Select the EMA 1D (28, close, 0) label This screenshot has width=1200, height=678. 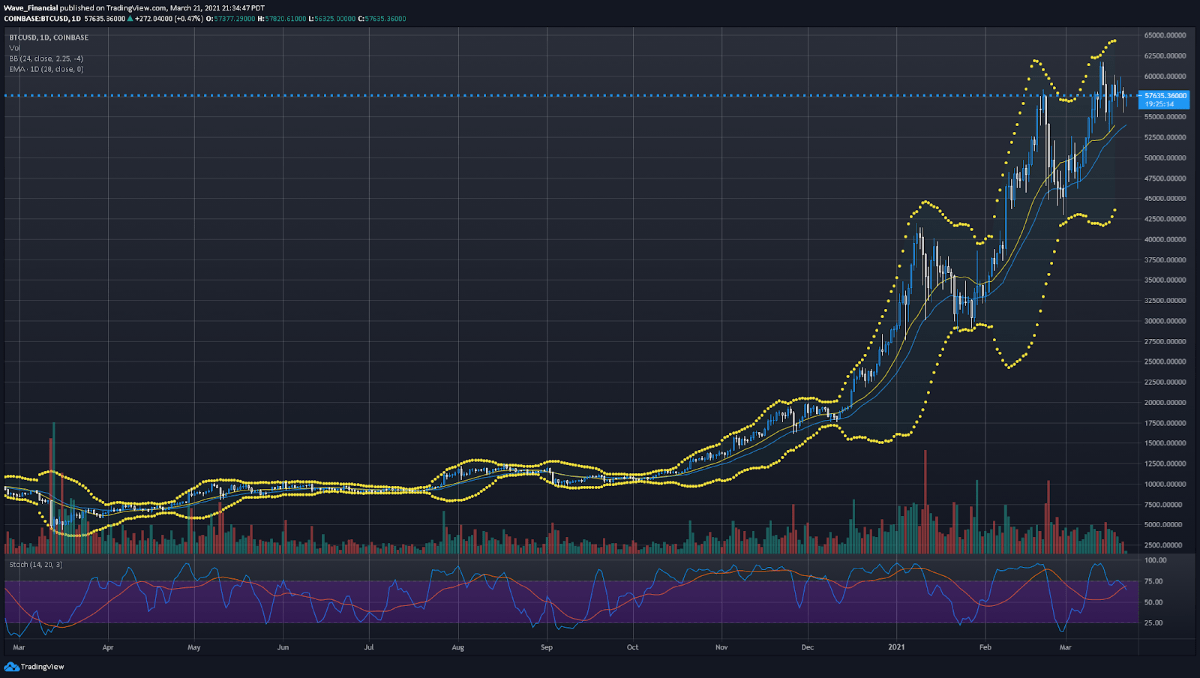click(x=46, y=68)
